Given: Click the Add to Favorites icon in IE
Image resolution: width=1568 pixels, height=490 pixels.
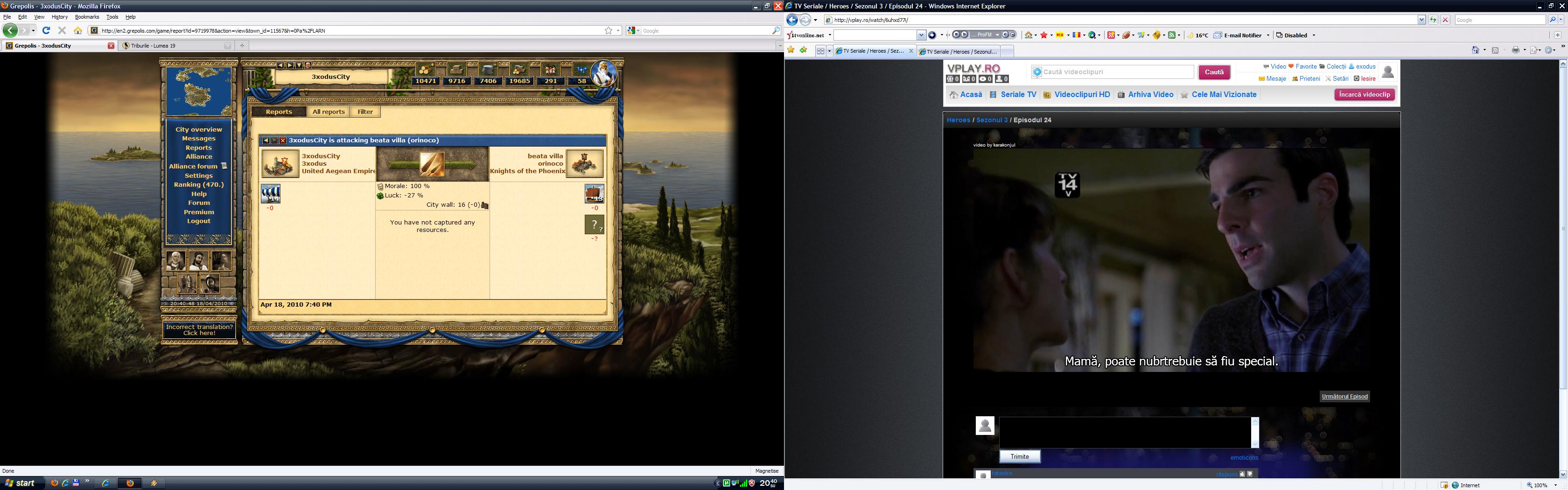Looking at the screenshot, I should [x=804, y=50].
